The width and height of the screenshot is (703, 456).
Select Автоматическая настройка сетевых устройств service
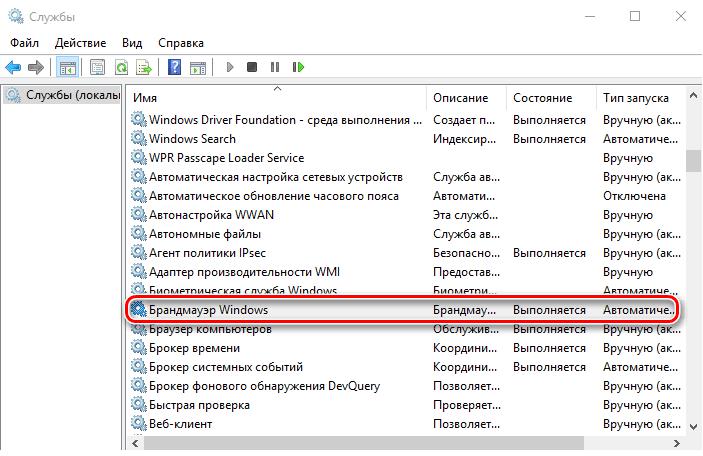pos(276,177)
